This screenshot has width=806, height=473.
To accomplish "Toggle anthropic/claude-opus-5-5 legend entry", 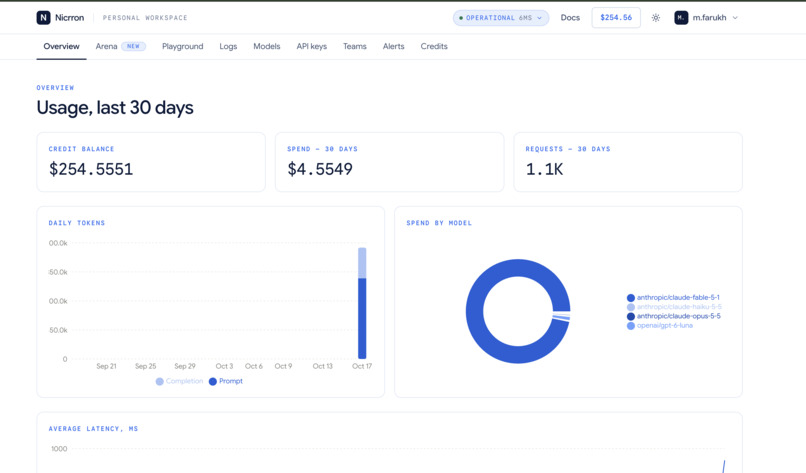I will 674,316.
